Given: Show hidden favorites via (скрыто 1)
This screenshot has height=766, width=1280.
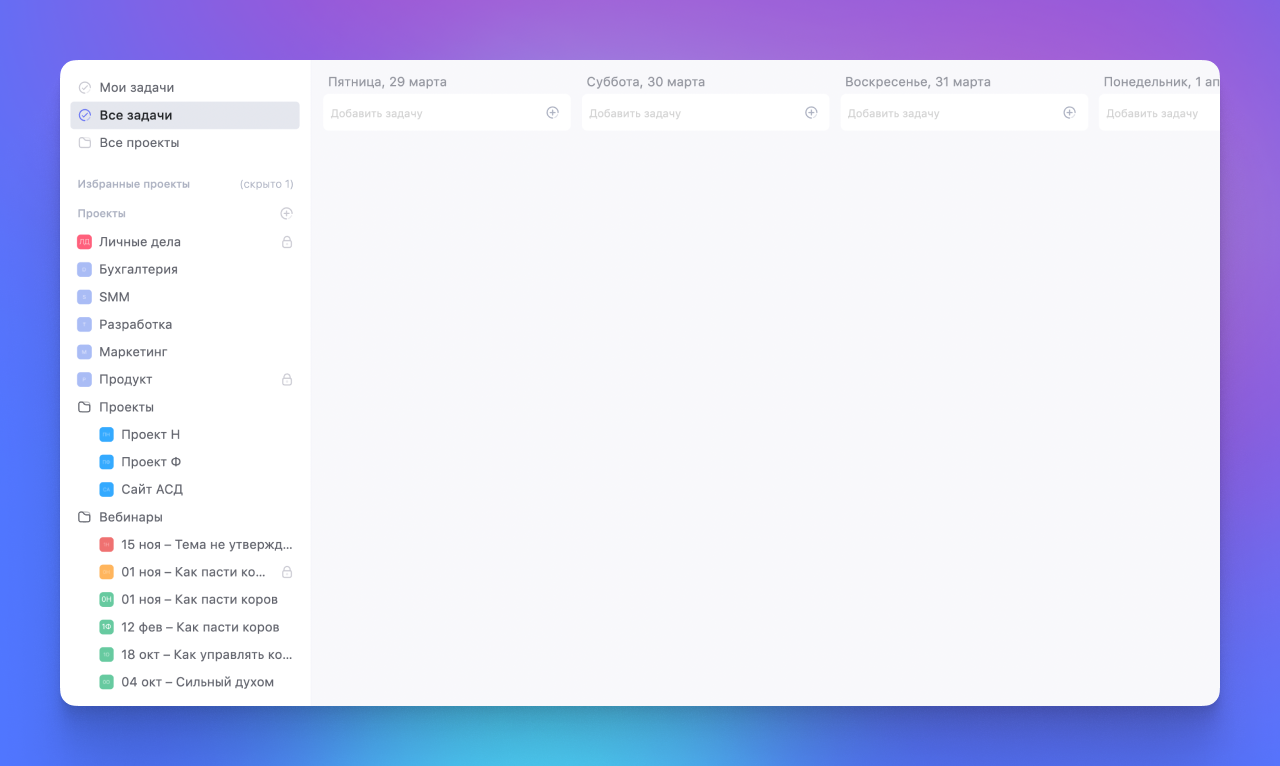Looking at the screenshot, I should (x=266, y=184).
